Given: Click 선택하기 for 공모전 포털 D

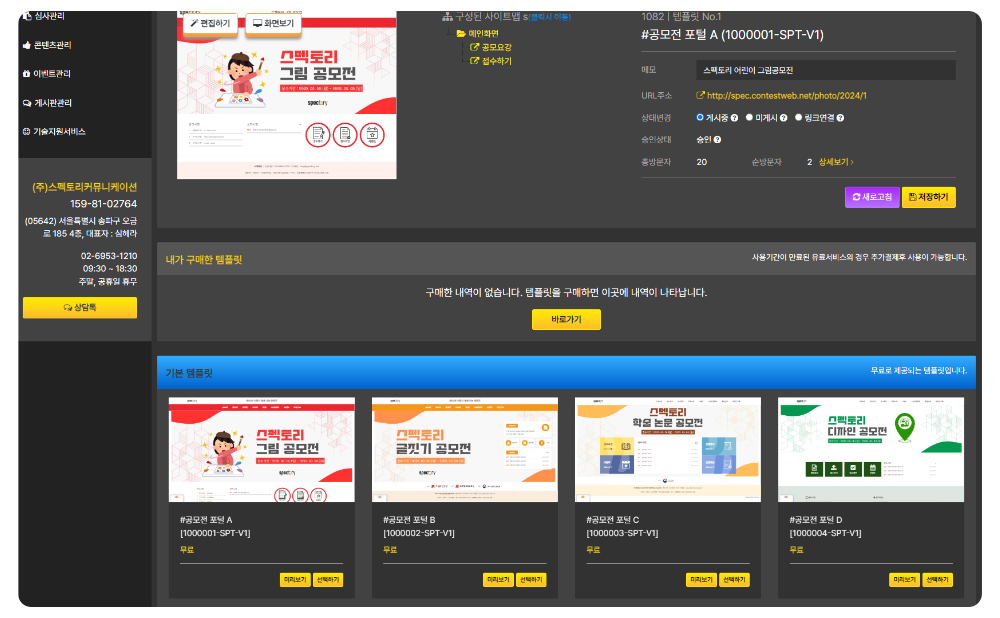Looking at the screenshot, I should 938,580.
